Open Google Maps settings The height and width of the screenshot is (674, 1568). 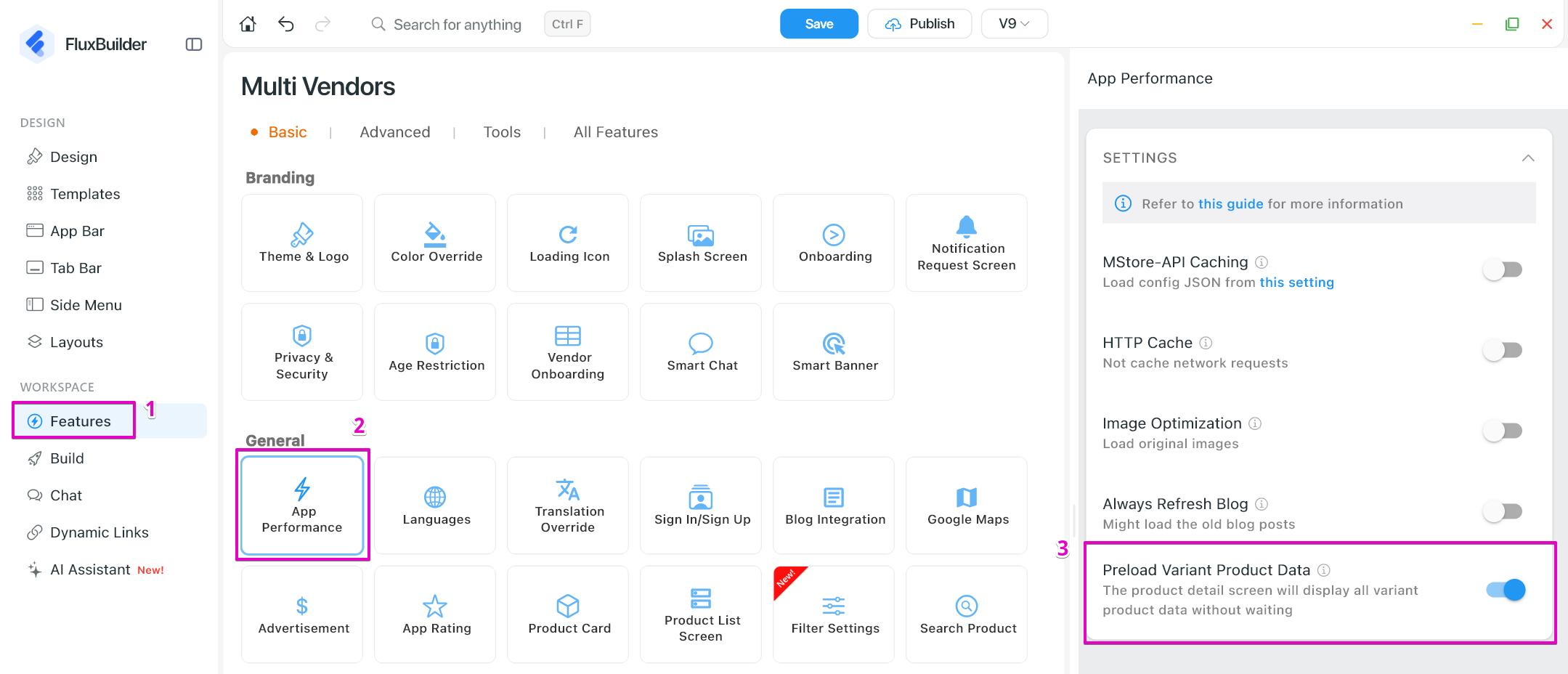pyautogui.click(x=967, y=506)
